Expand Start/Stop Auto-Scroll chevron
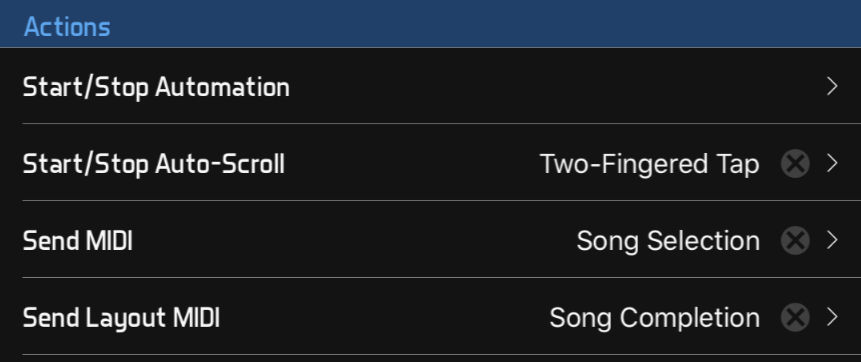 click(x=832, y=164)
